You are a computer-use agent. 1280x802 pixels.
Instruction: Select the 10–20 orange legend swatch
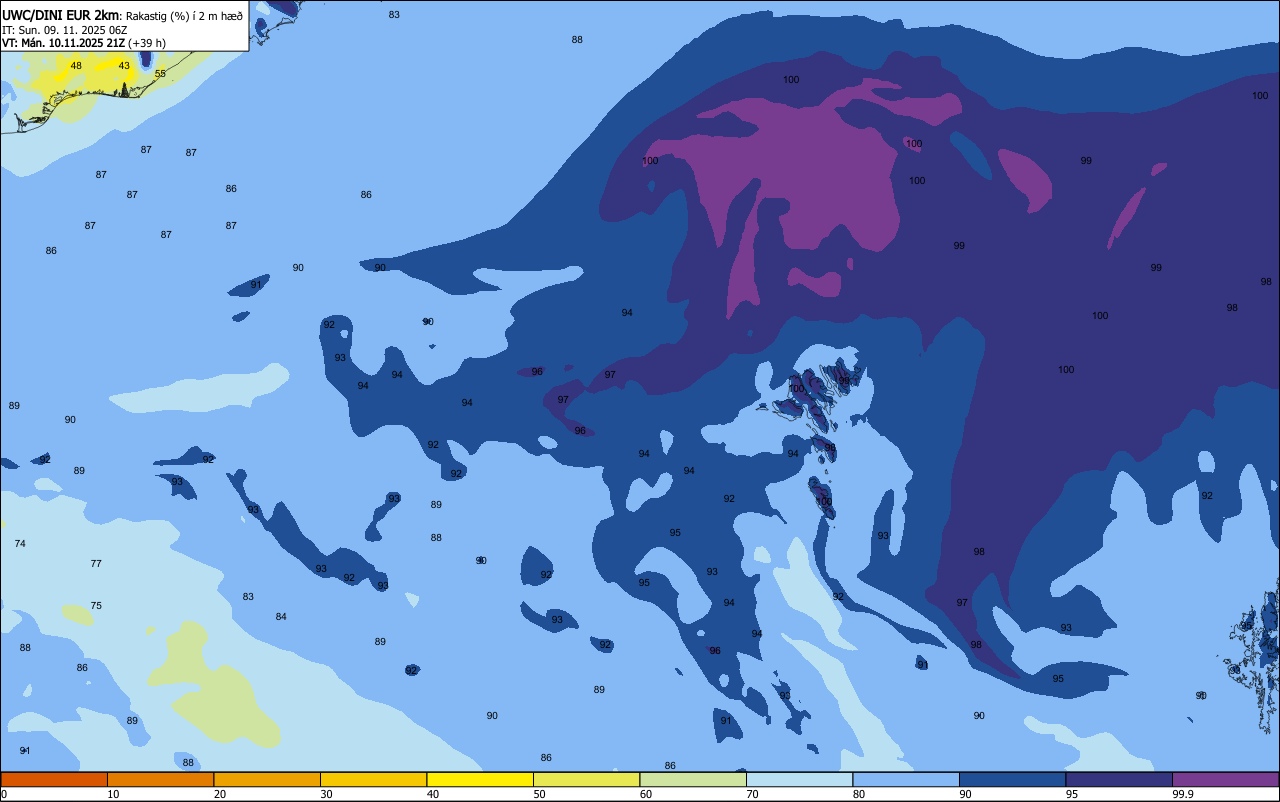pos(161,779)
